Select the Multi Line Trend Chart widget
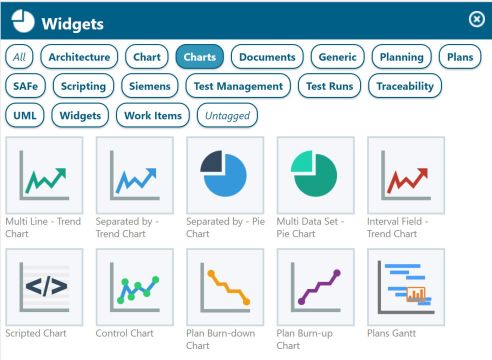 tap(44, 175)
